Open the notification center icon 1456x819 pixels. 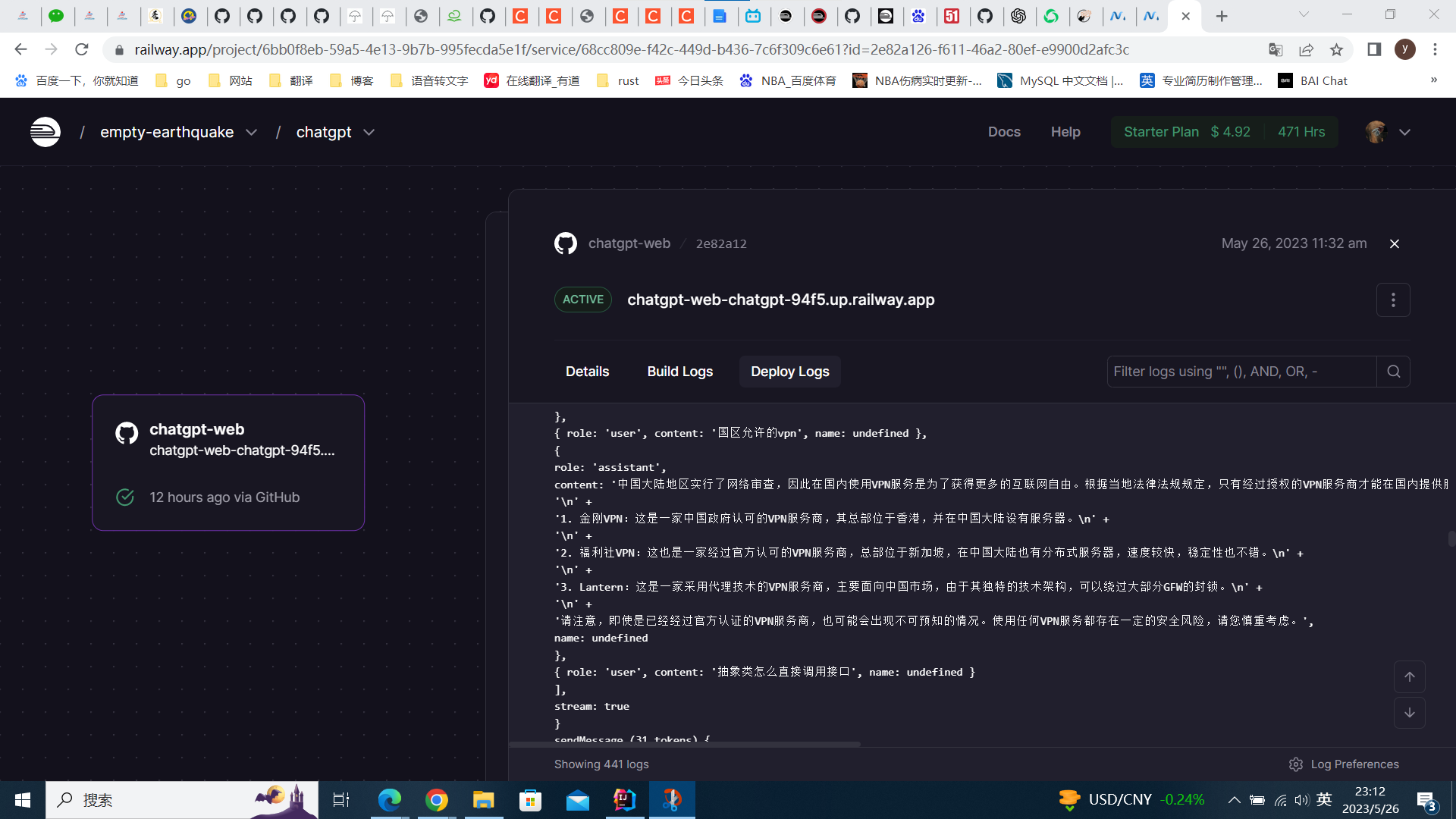pyautogui.click(x=1426, y=800)
